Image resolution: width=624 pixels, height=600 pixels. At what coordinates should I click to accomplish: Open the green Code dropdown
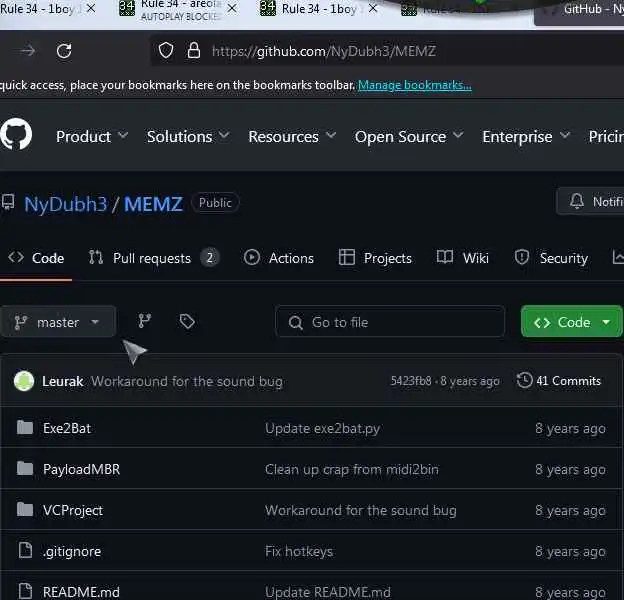click(571, 321)
